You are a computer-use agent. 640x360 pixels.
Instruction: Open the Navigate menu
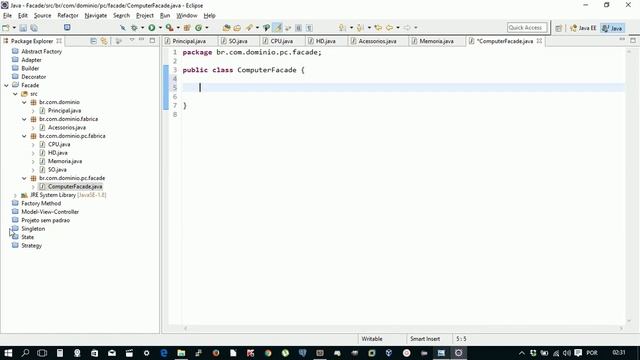[96, 16]
